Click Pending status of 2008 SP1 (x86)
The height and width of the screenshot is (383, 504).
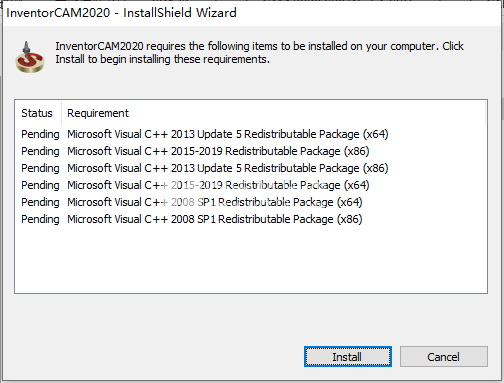40,219
